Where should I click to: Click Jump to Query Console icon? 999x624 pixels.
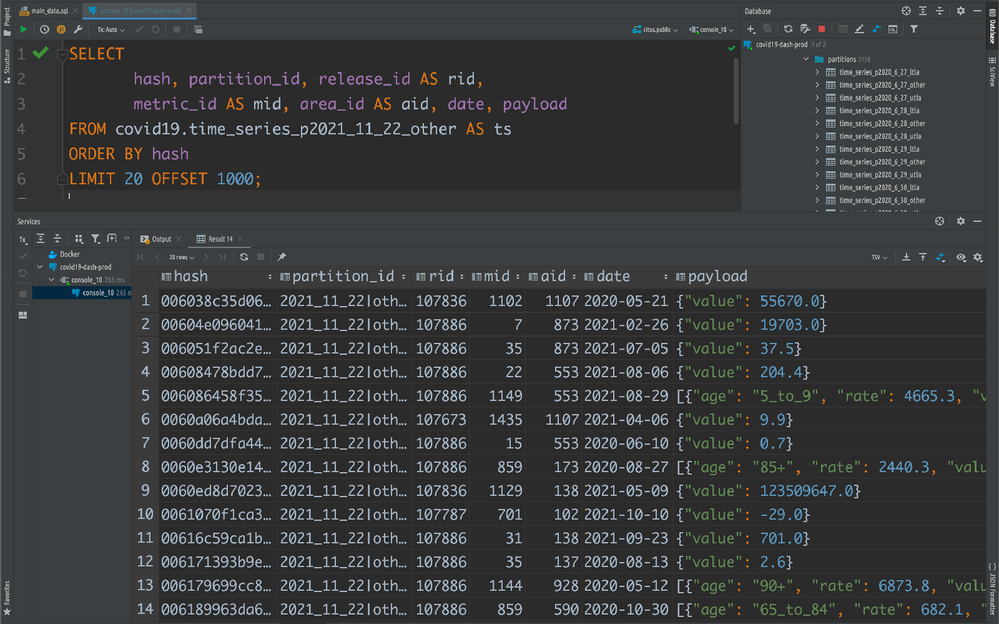(x=876, y=29)
